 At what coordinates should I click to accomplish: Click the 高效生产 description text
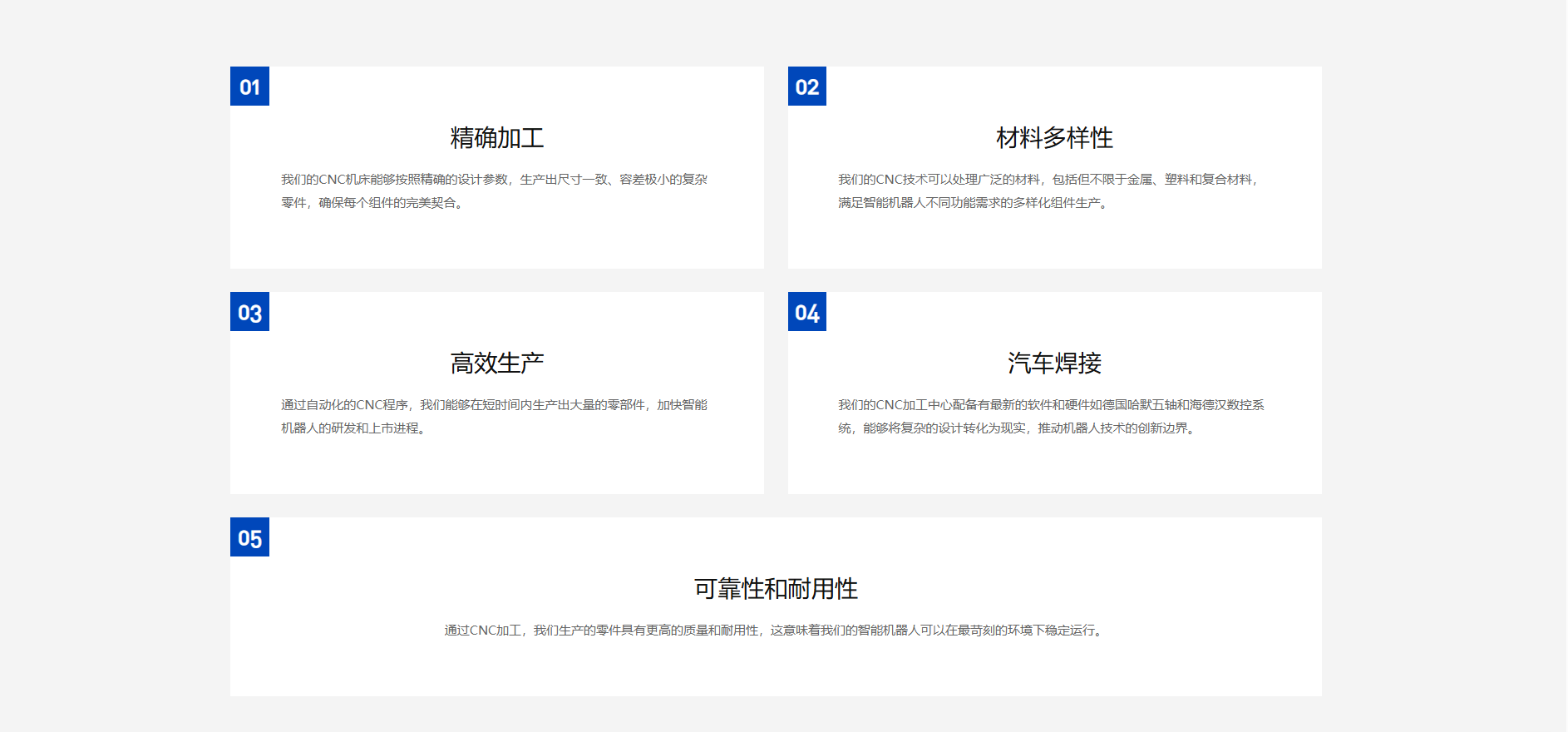(494, 417)
